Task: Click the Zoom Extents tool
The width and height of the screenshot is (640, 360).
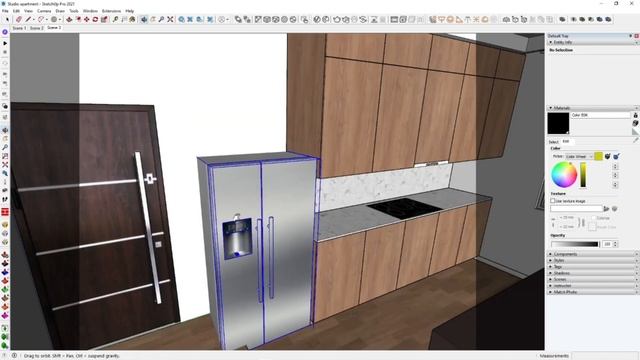Action: tap(170, 19)
